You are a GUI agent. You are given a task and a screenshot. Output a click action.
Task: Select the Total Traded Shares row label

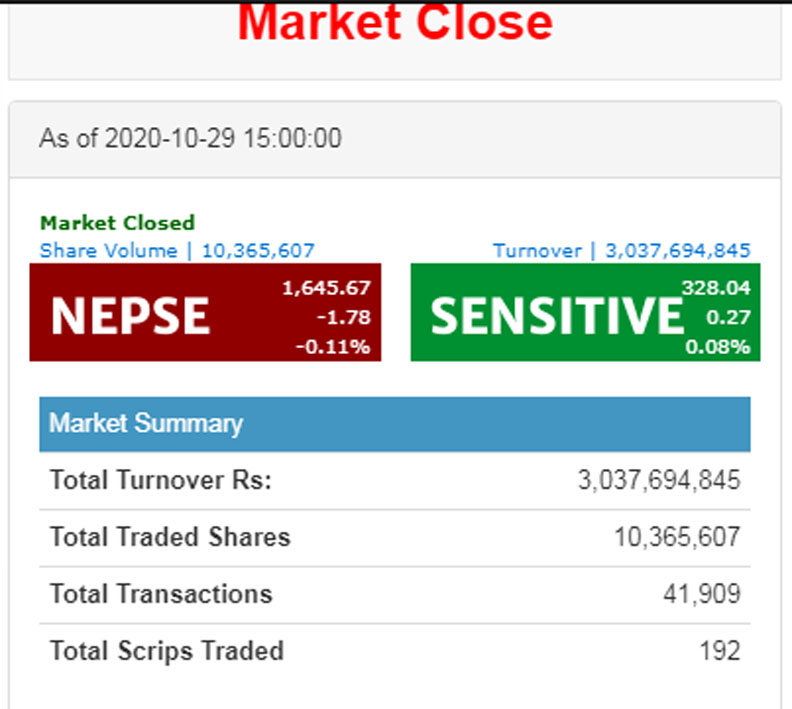tap(170, 537)
